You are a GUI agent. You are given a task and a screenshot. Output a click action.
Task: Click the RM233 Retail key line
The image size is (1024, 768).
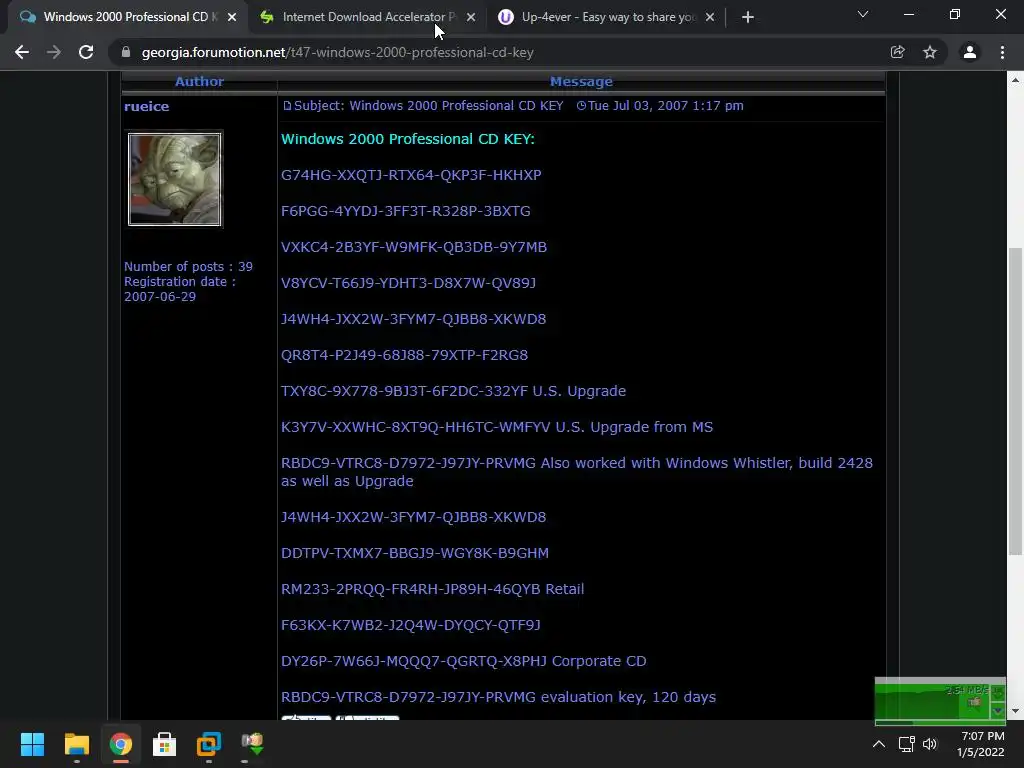[x=432, y=589]
